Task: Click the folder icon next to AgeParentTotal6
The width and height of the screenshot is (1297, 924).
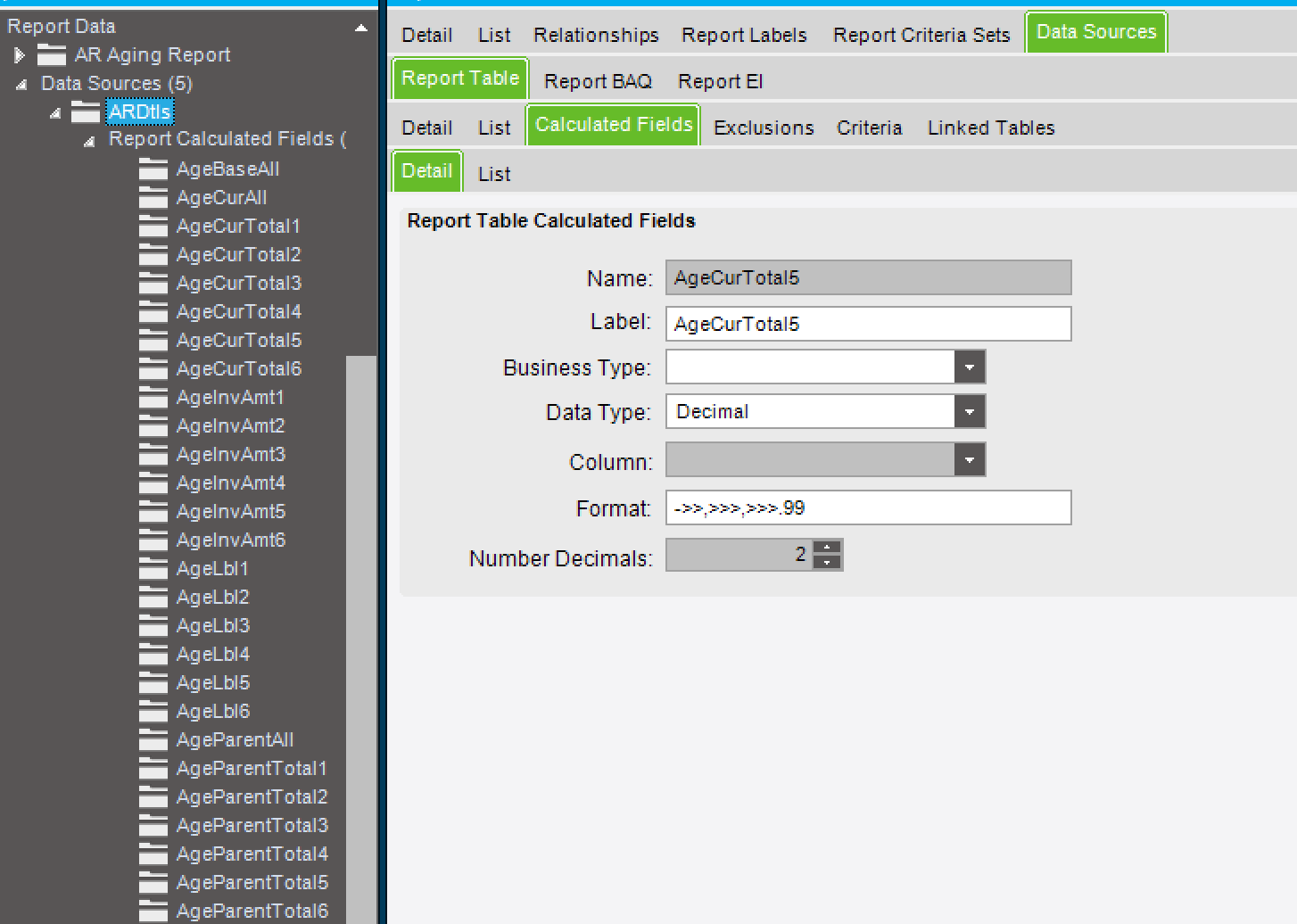Action: (153, 912)
